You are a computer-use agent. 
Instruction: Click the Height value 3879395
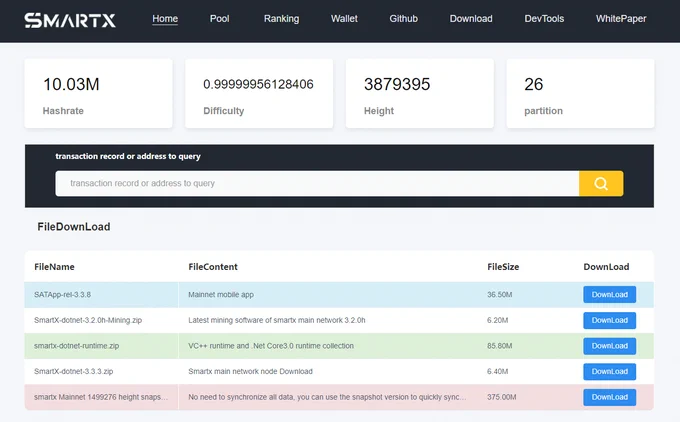point(397,84)
